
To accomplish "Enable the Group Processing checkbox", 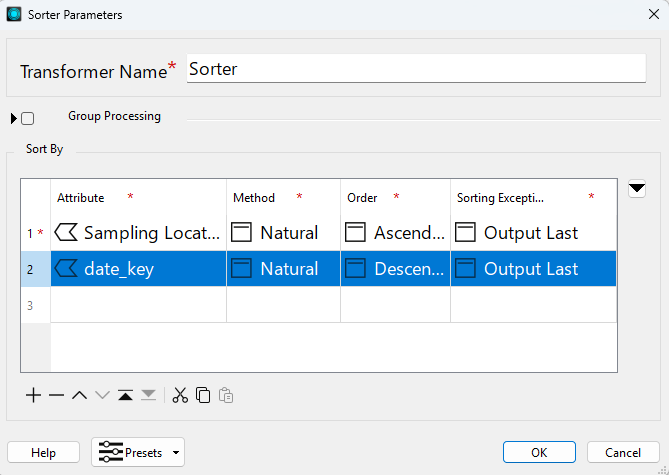I will (28, 118).
